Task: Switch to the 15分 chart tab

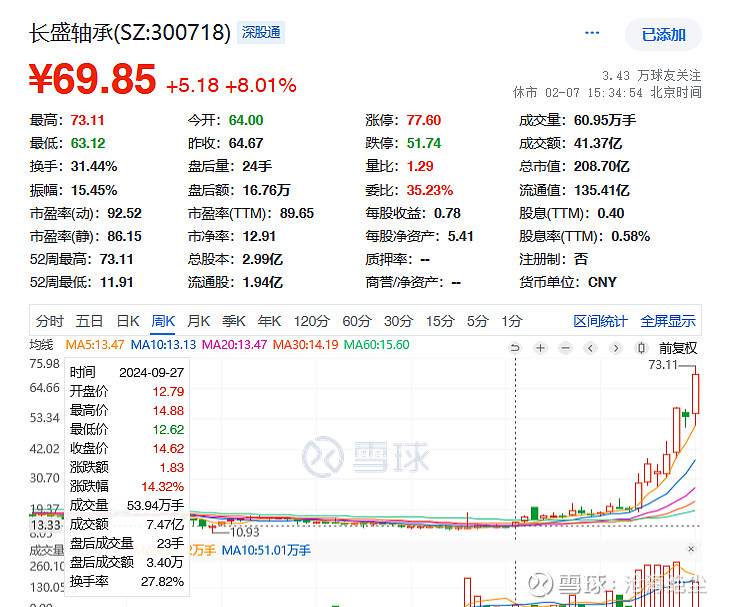Action: 440,321
